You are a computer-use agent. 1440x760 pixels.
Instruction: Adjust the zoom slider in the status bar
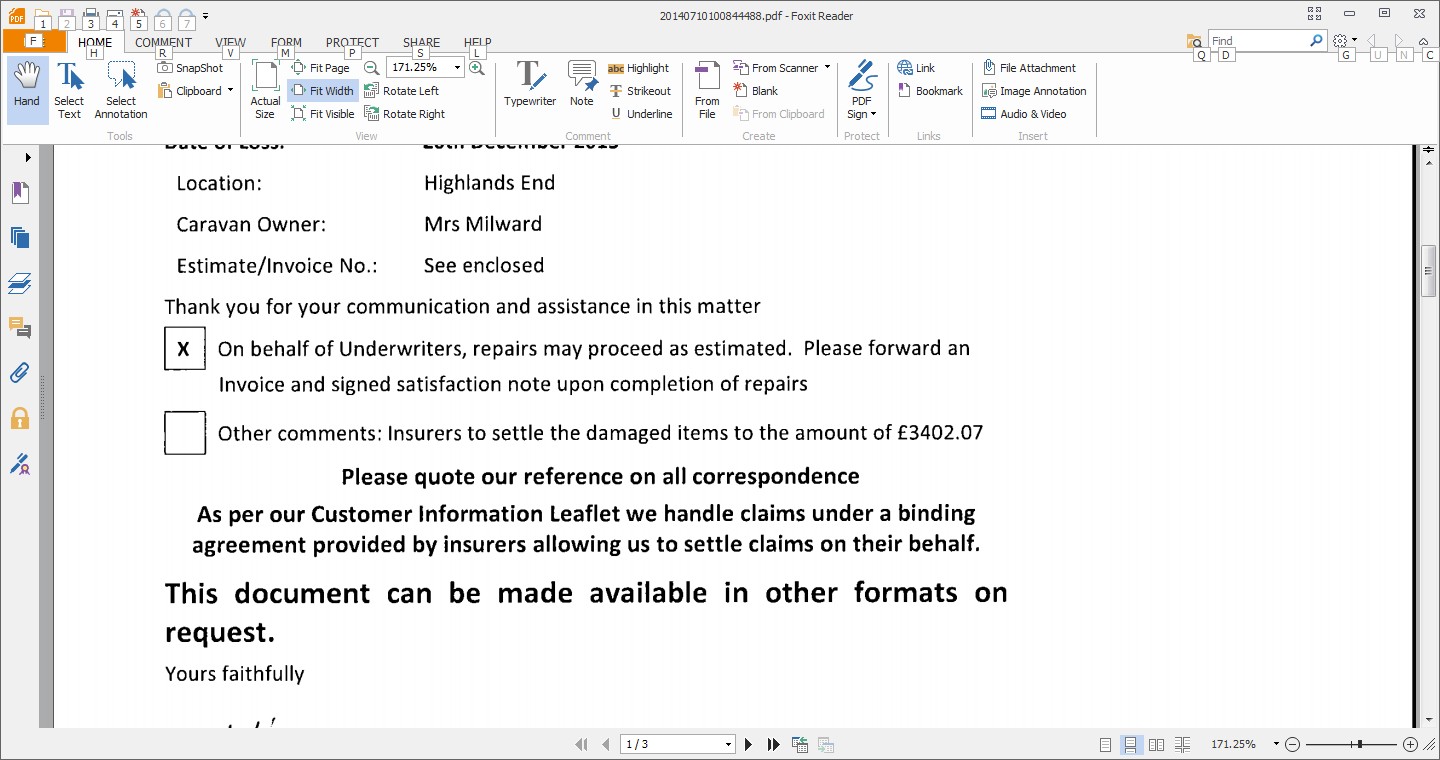[x=1358, y=745]
